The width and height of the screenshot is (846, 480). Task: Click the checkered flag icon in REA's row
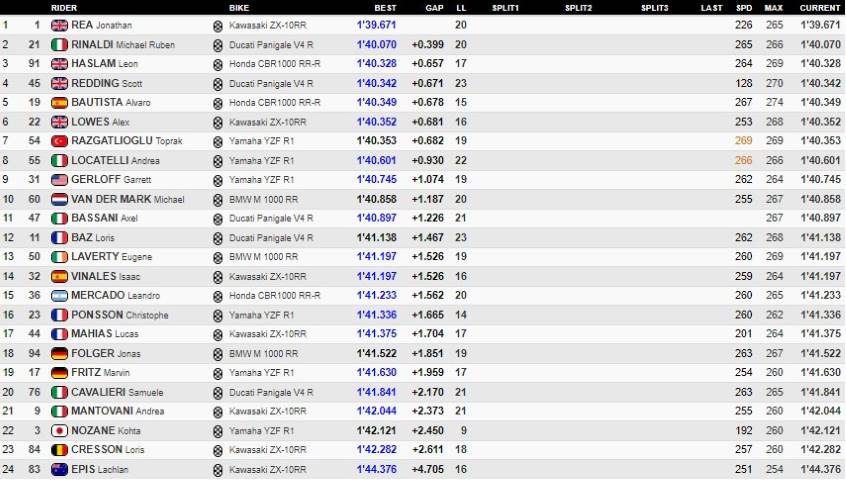218,26
